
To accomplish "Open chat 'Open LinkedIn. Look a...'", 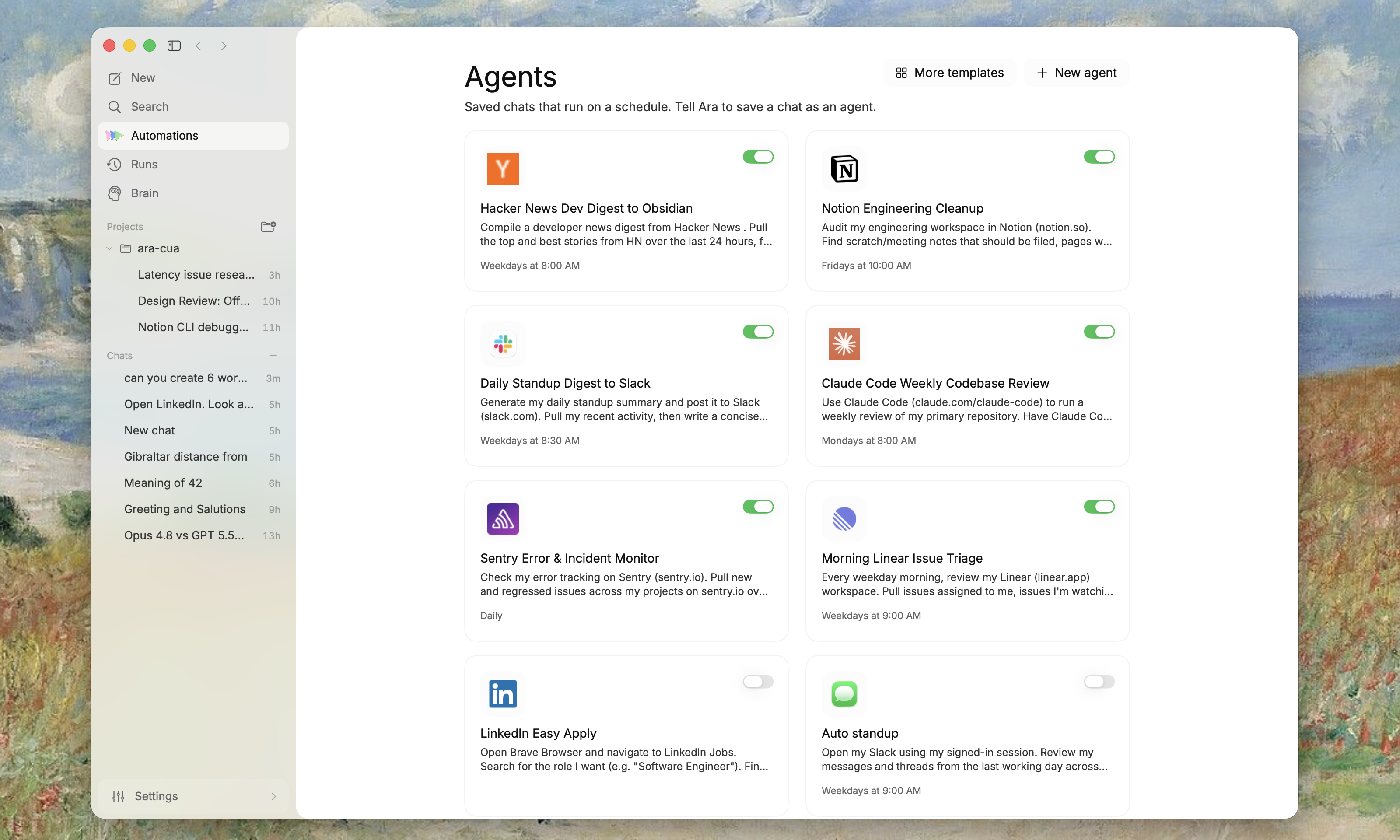I will [193, 404].
